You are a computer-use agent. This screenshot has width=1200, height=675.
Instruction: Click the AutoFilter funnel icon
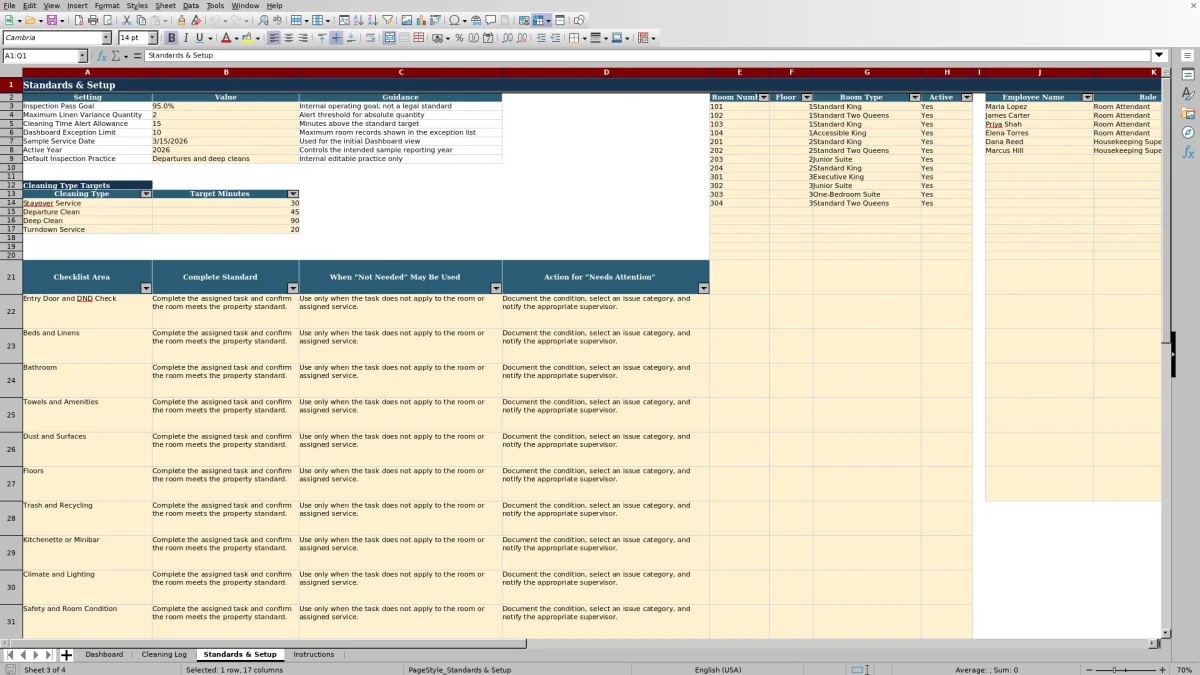coord(387,20)
